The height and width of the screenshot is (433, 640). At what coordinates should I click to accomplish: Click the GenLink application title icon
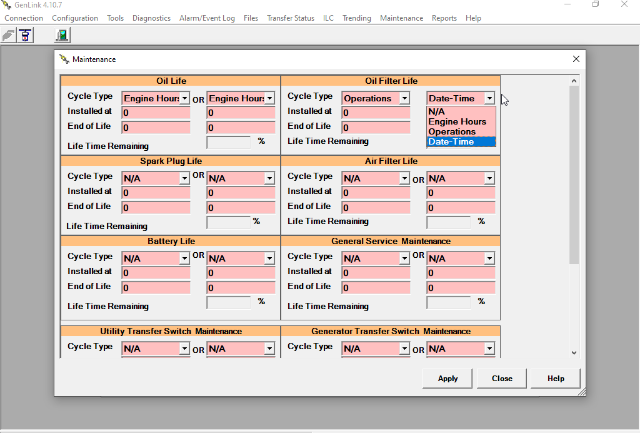coord(7,5)
